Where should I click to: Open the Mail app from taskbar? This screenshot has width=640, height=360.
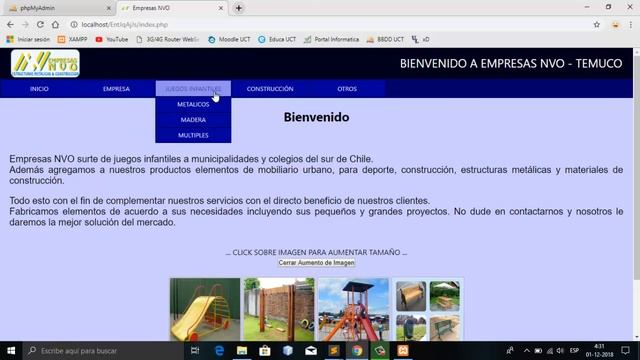311,351
